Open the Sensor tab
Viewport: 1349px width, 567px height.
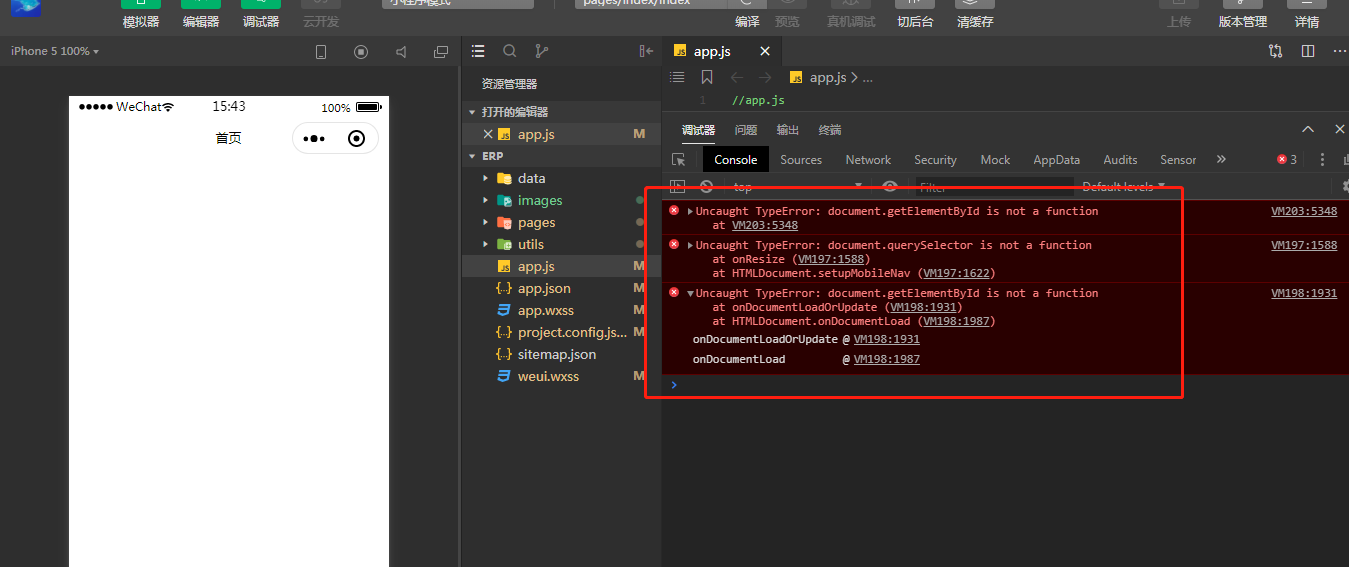(x=1178, y=159)
